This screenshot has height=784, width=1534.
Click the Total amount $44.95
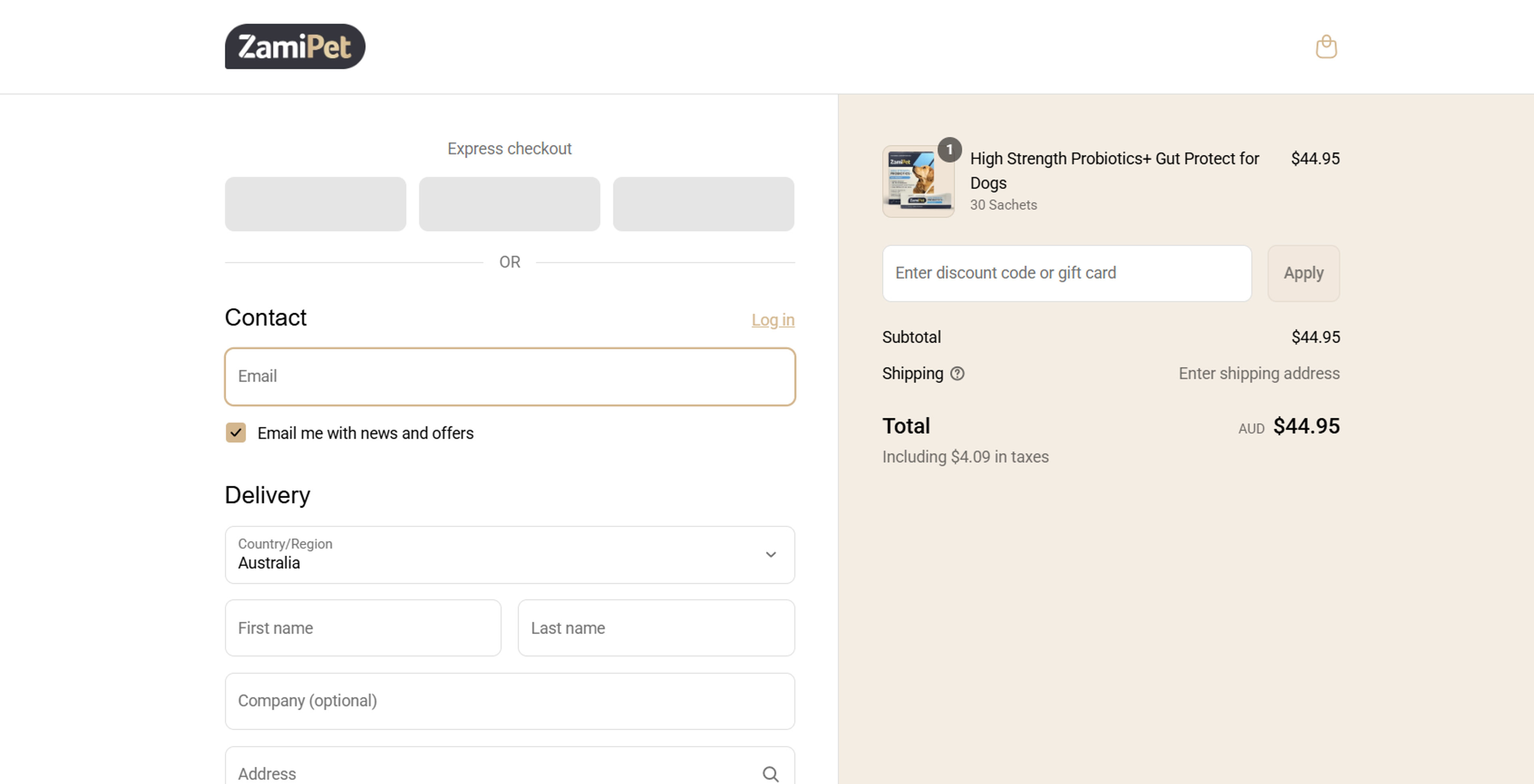tap(1307, 426)
